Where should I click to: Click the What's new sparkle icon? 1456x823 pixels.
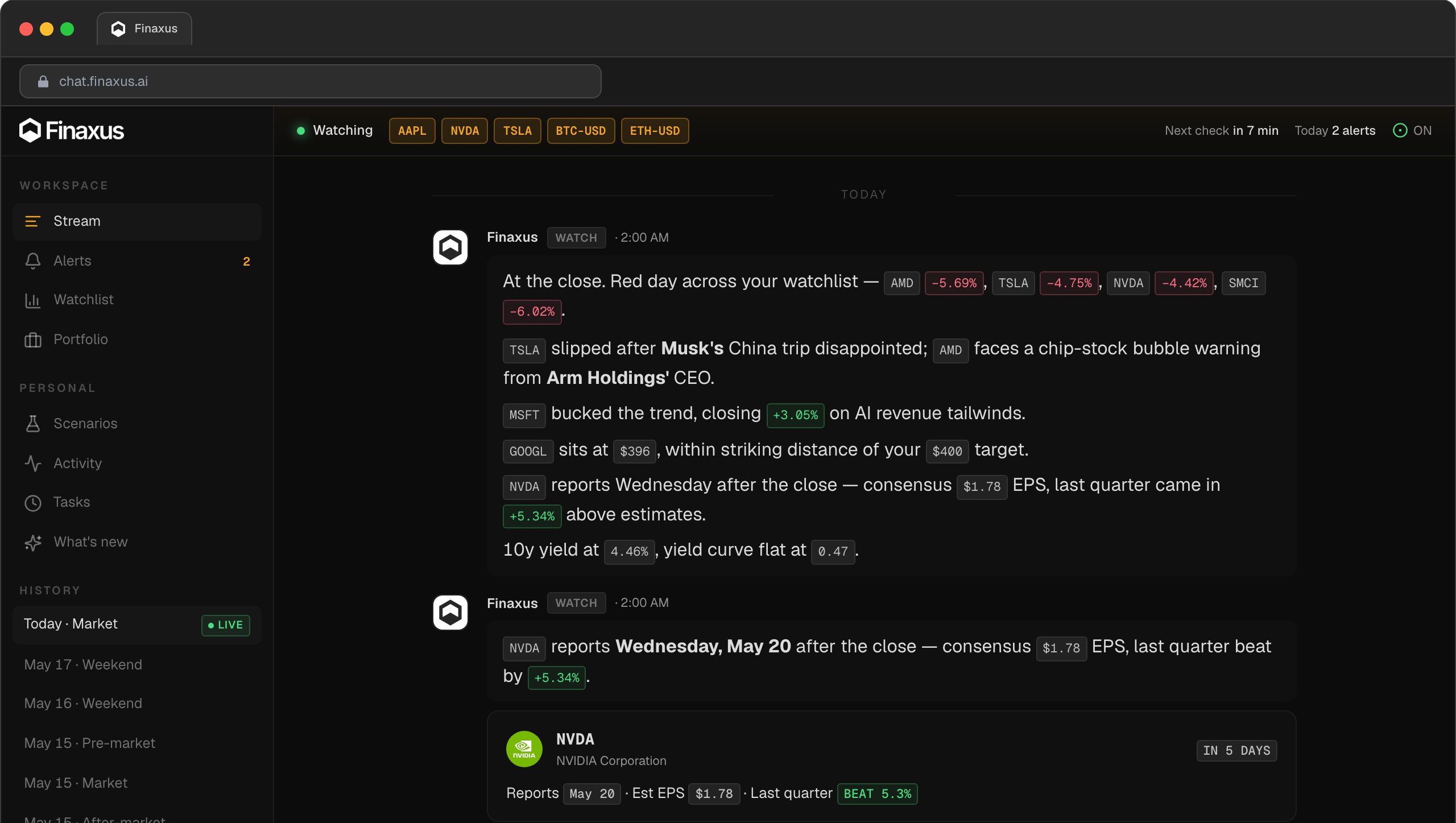point(32,542)
